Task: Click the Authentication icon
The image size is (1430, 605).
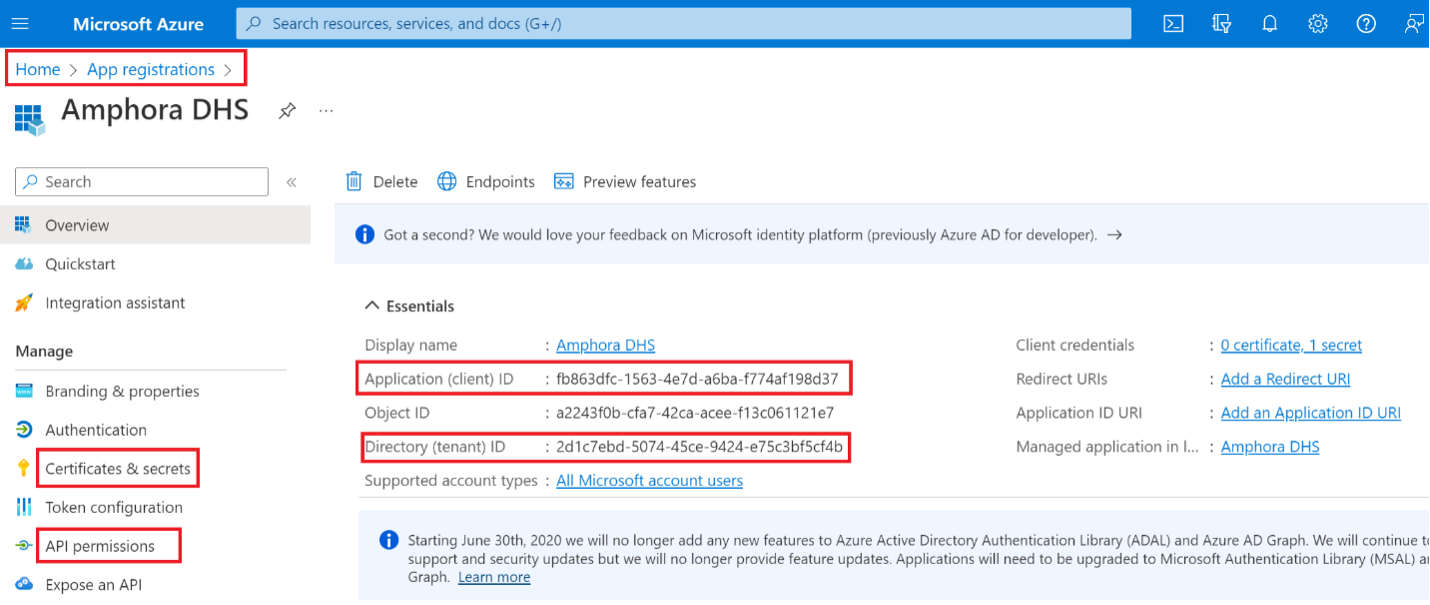Action: click(24, 430)
